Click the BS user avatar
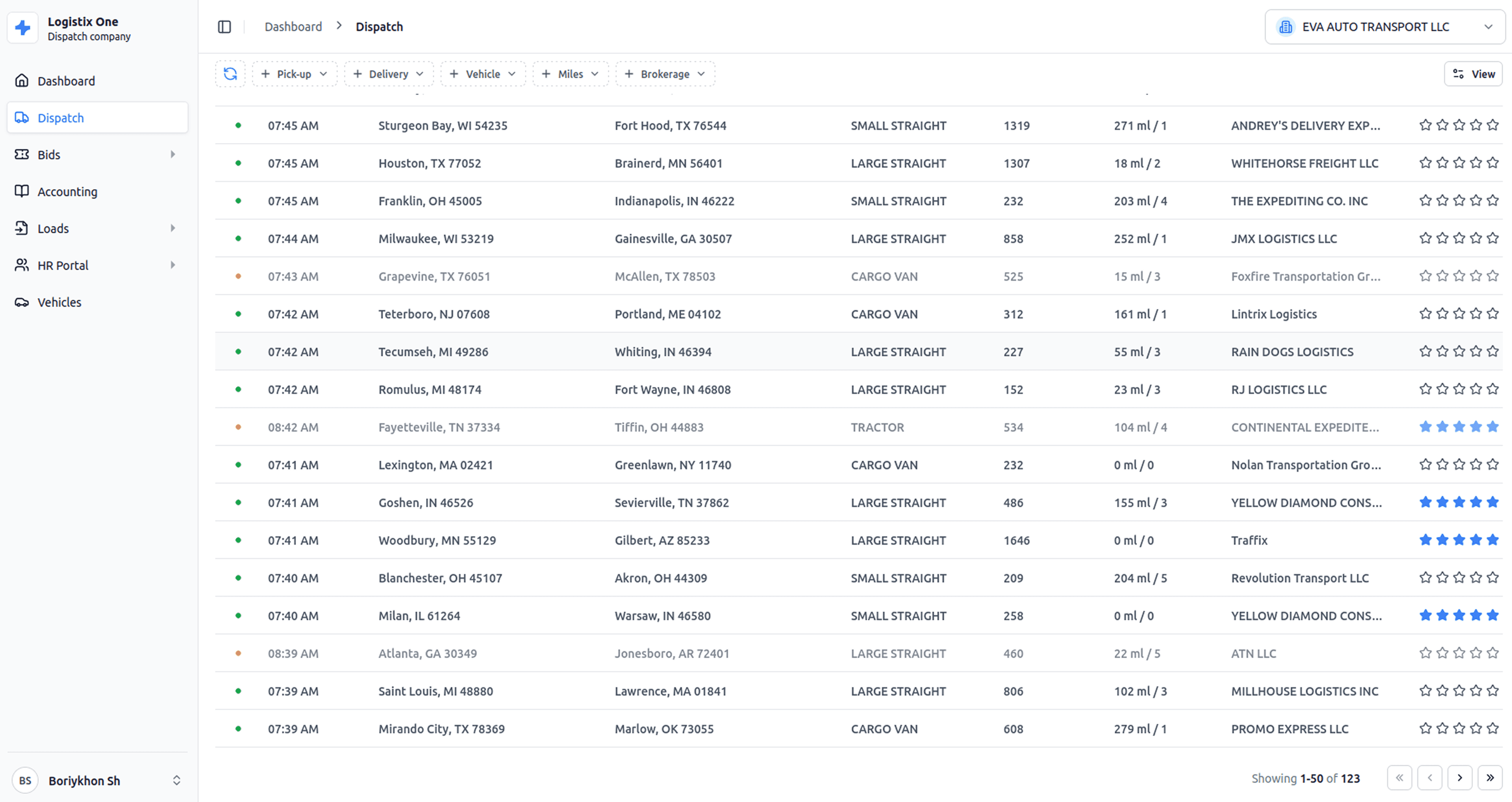Viewport: 1512px width, 802px height. (25, 780)
